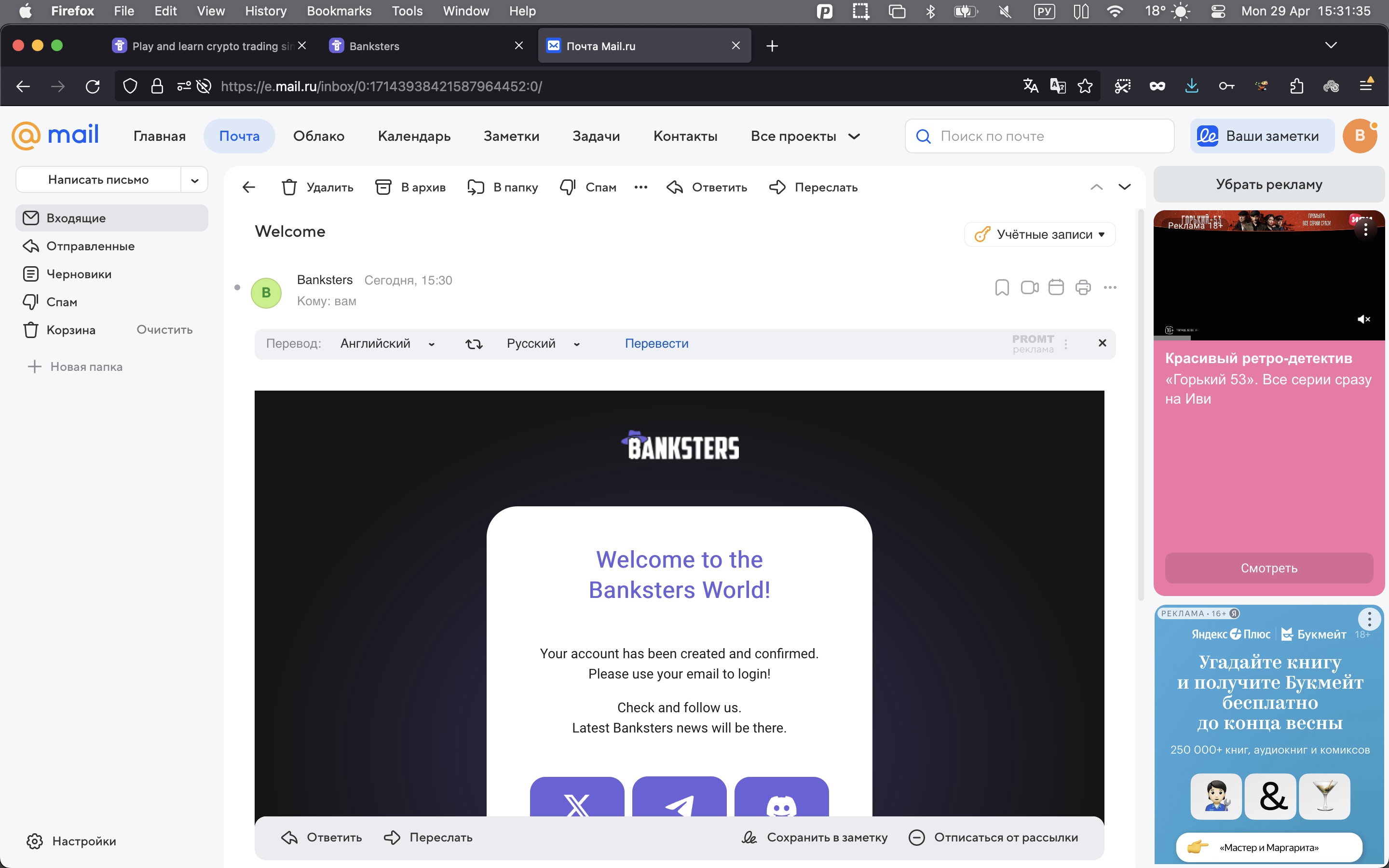This screenshot has height=868, width=1389.
Task: Click Очистить to empty trash
Action: tap(165, 329)
